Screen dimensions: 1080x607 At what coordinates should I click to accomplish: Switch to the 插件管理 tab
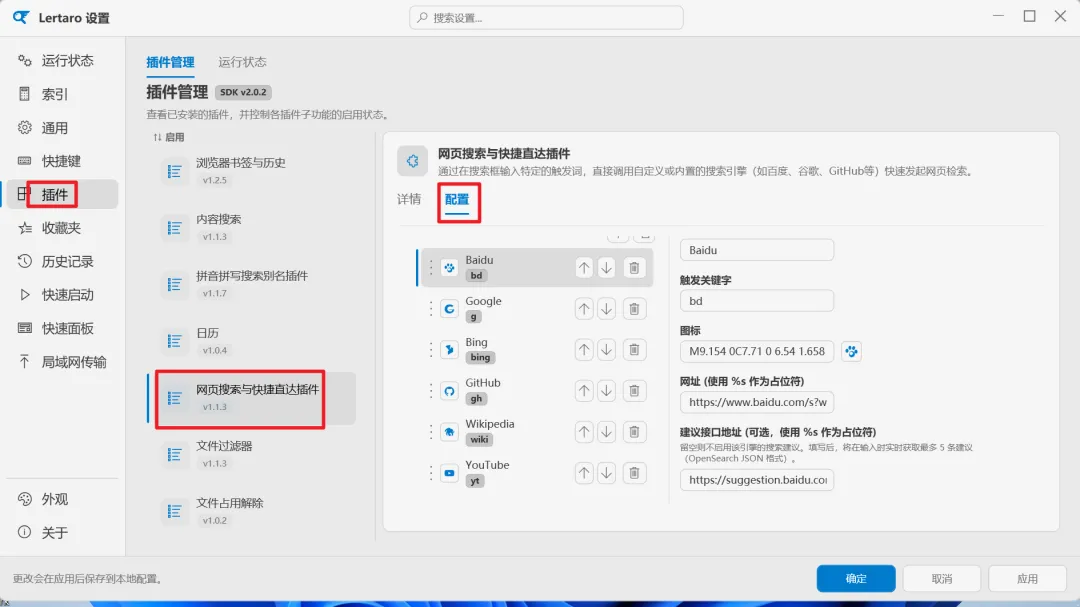(170, 62)
